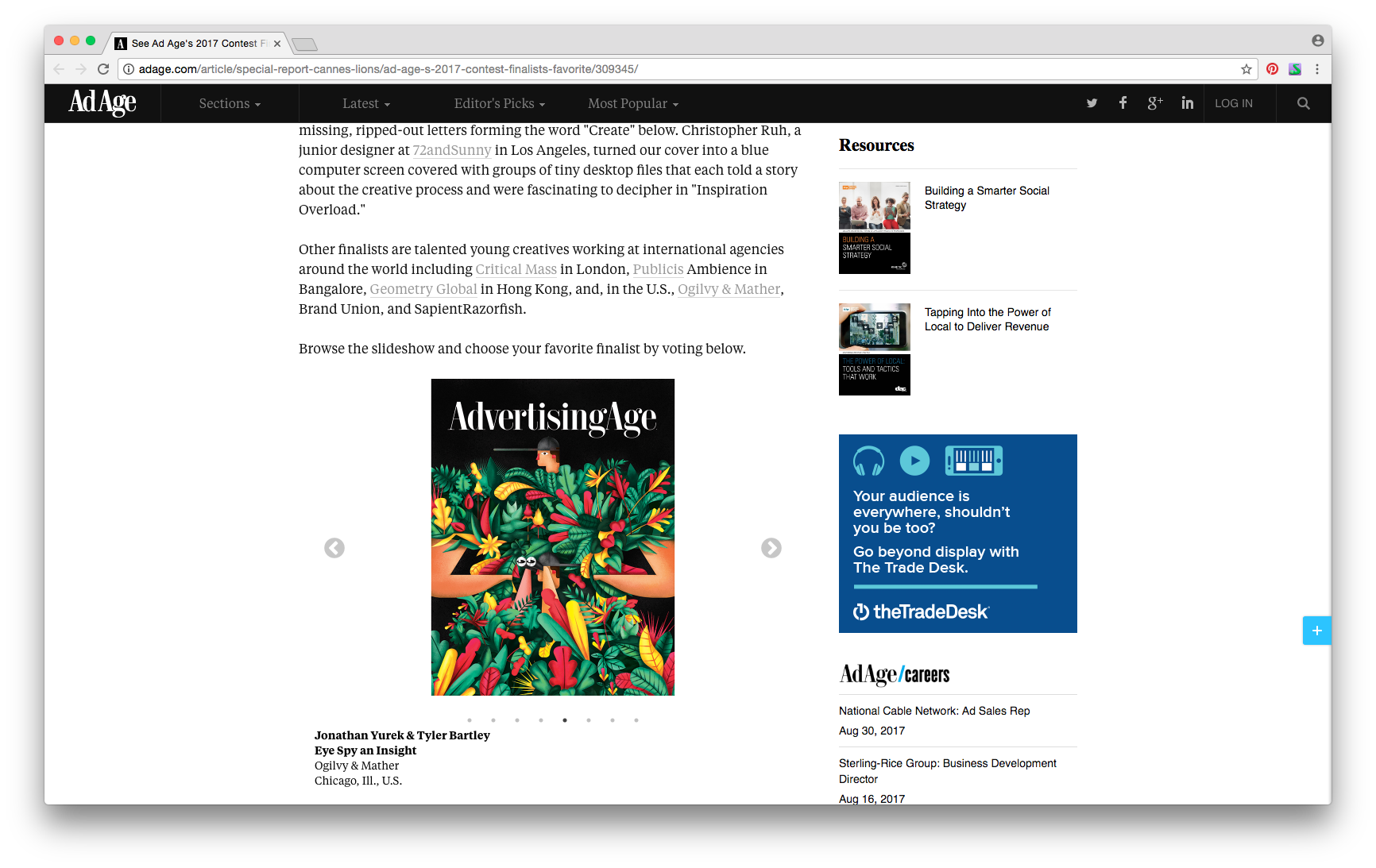Click the LOG IN button
The width and height of the screenshot is (1376, 868).
(1233, 103)
